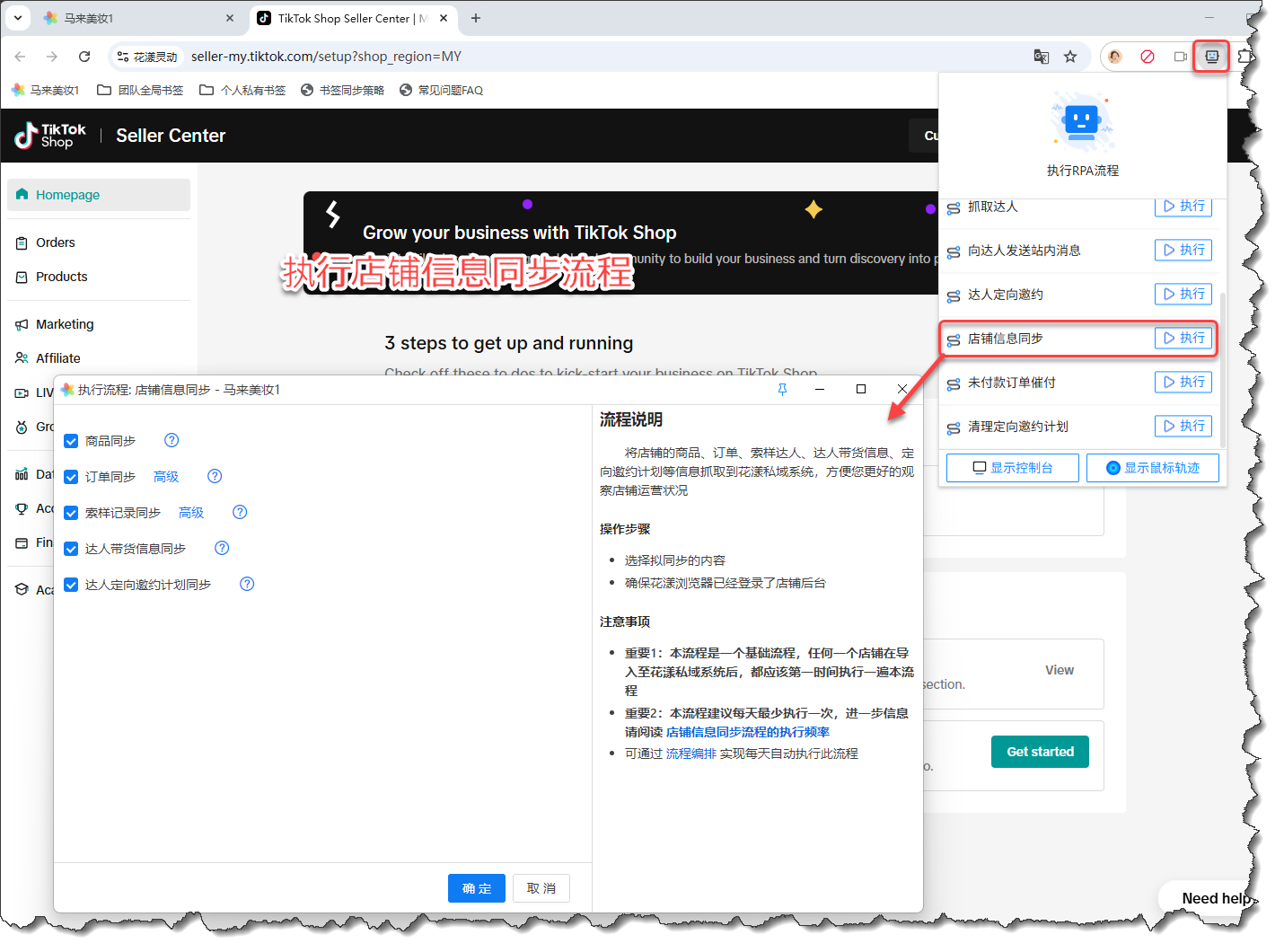Open the 个人私有书签 bookmark folder

(242, 90)
